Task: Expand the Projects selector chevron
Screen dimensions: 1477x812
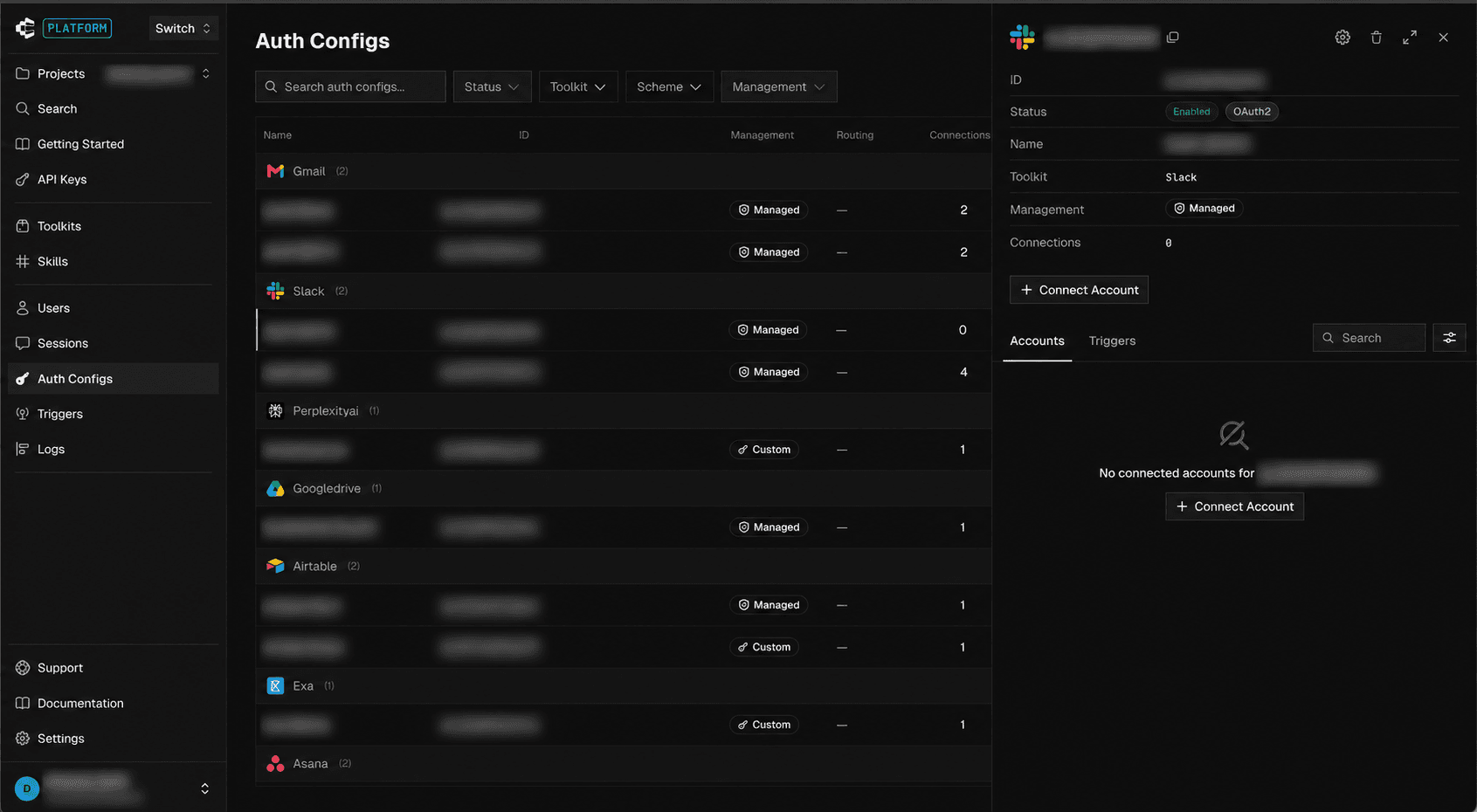Action: coord(205,73)
